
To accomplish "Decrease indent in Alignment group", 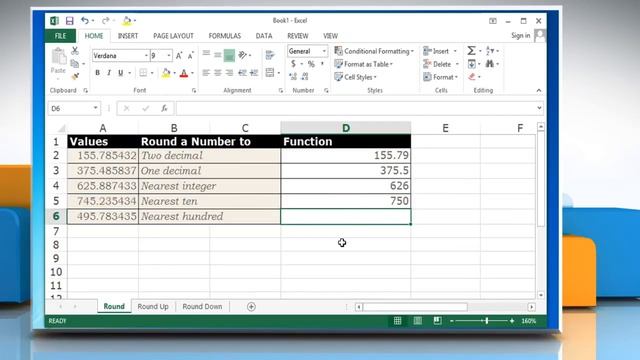I will (x=242, y=73).
